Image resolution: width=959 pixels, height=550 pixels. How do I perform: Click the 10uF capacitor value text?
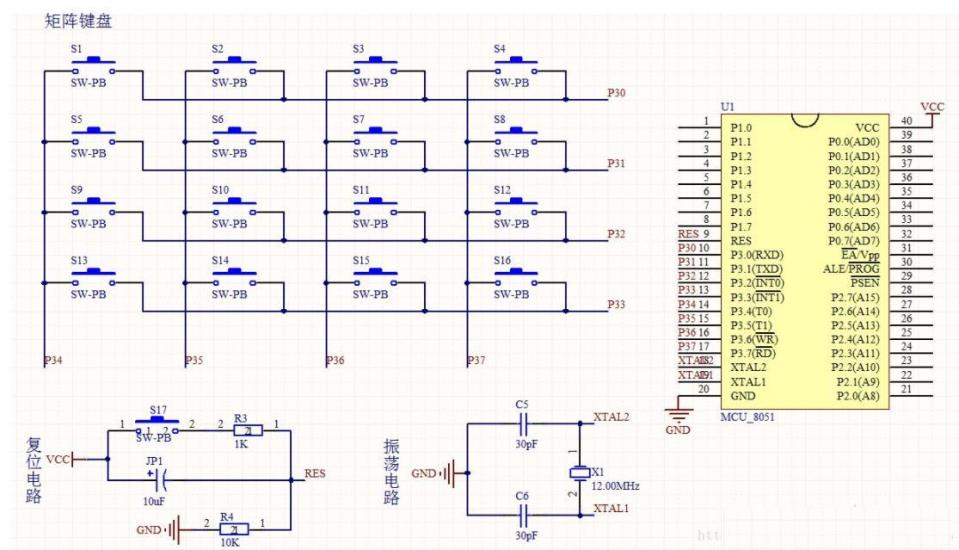tap(154, 501)
